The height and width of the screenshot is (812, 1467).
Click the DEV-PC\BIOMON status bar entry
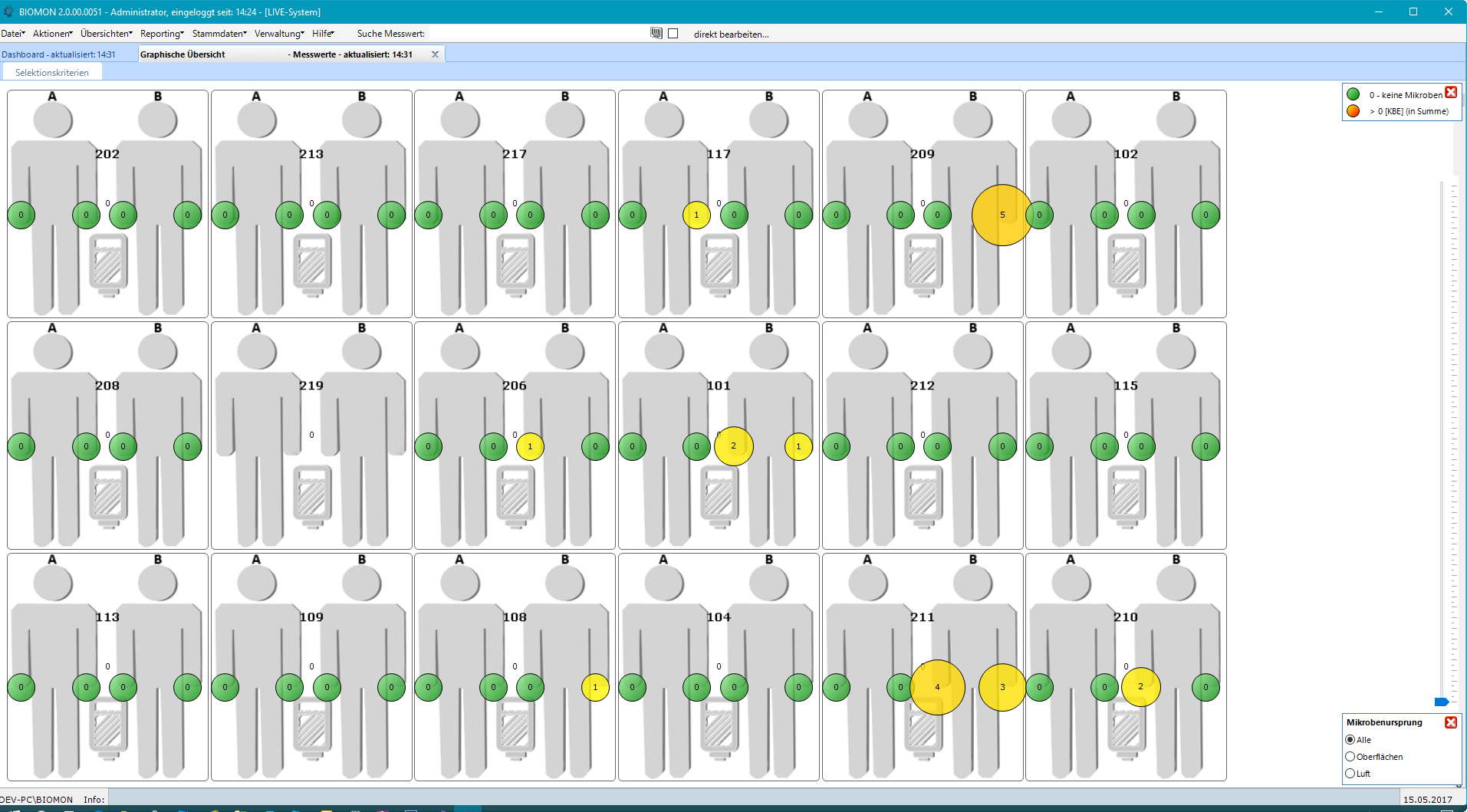pos(37,799)
